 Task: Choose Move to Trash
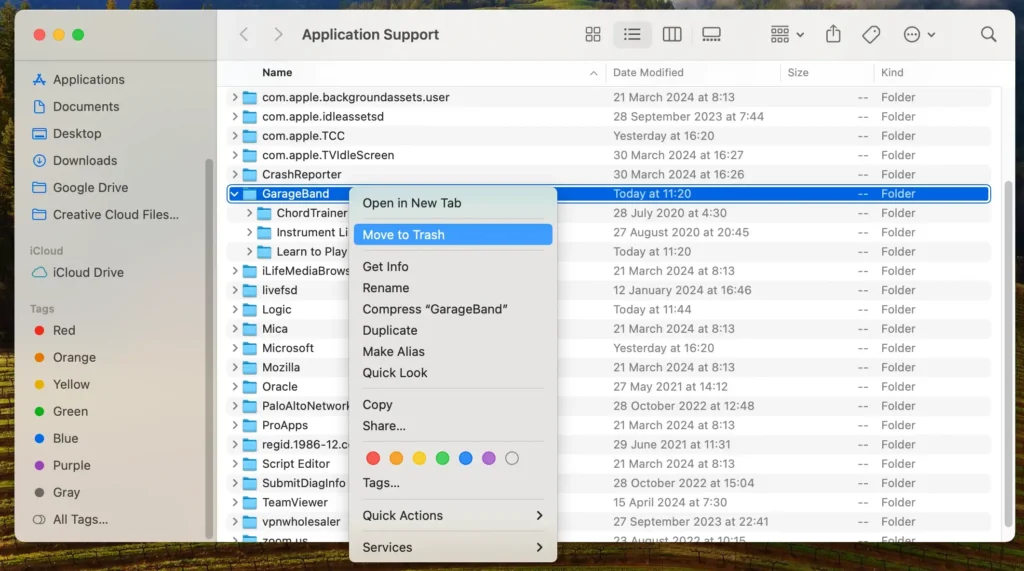point(453,235)
